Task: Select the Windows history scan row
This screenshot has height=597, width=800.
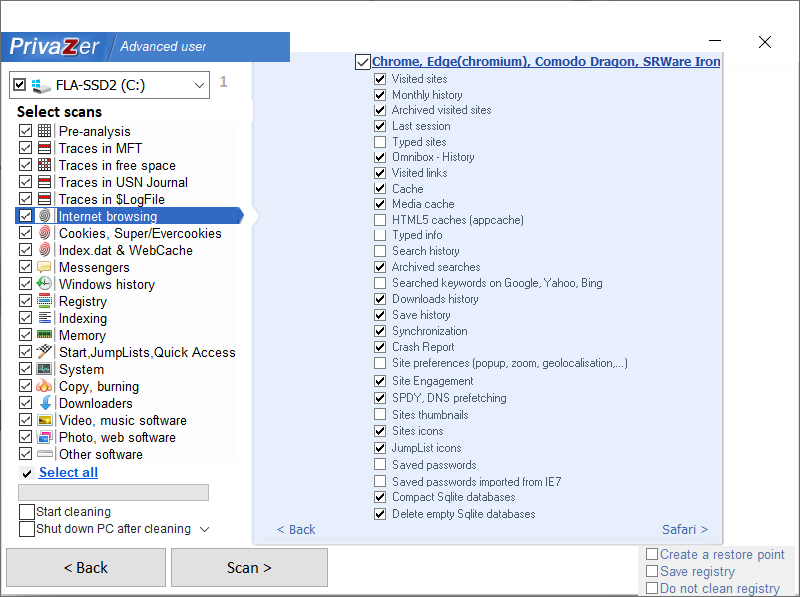Action: coord(129,284)
